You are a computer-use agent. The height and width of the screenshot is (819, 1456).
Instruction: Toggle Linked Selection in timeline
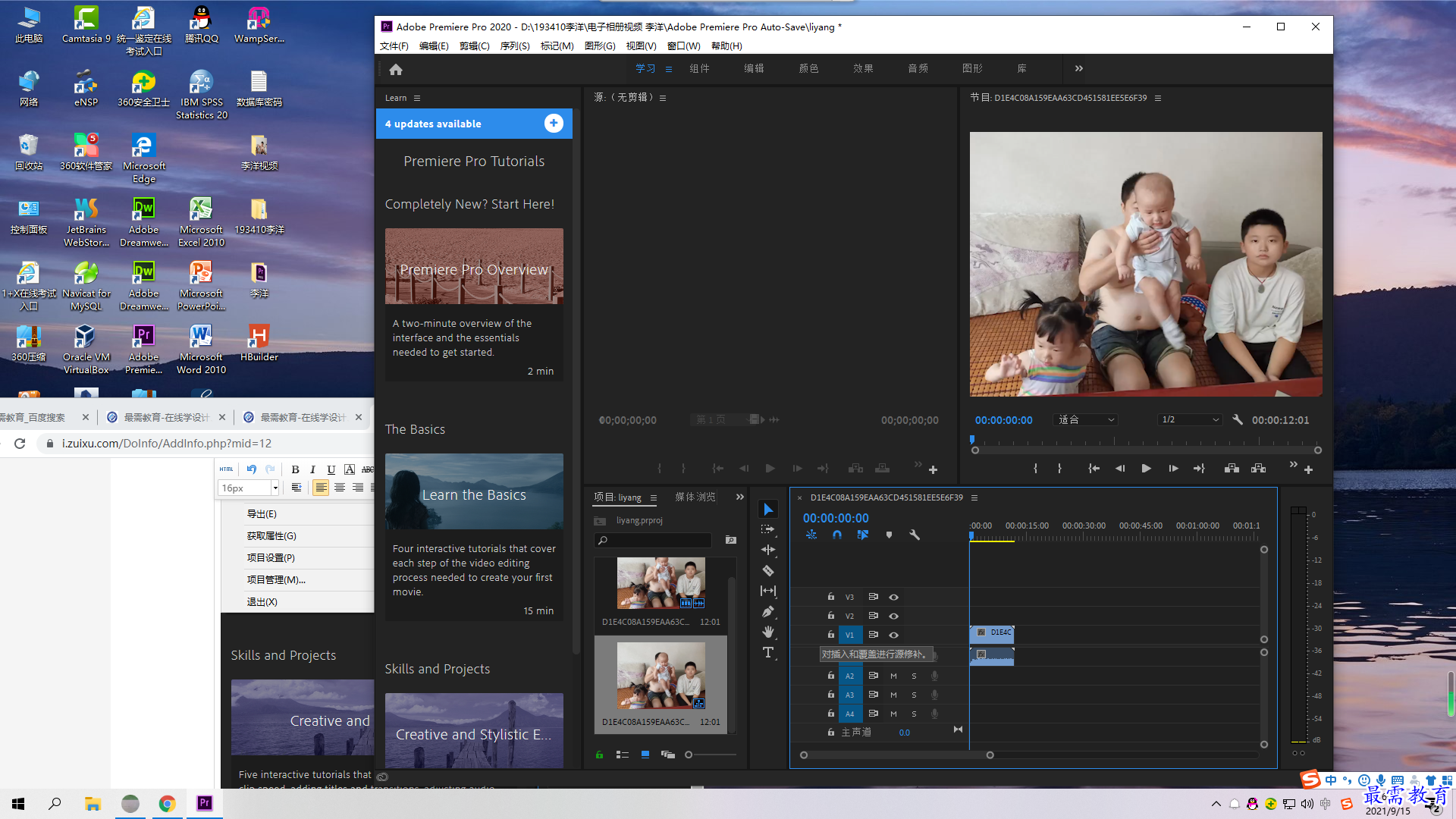[x=863, y=535]
